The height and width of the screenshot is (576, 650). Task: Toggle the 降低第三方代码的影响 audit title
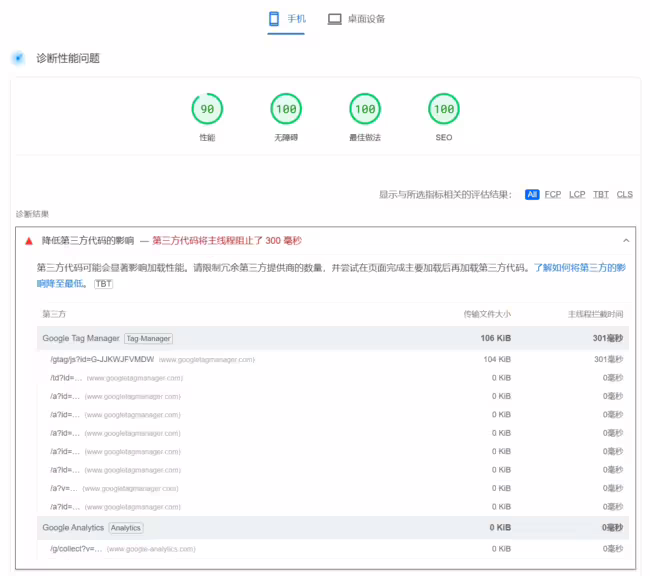pos(88,241)
